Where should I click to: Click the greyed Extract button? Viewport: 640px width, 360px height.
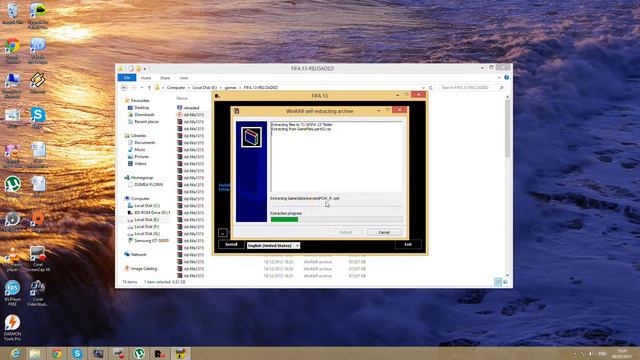pos(346,232)
